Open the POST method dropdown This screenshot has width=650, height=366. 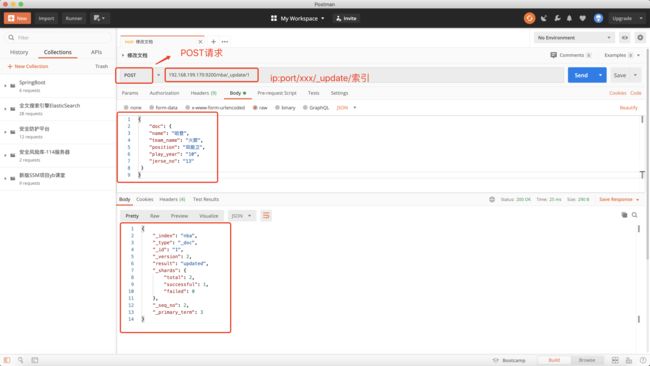139,75
